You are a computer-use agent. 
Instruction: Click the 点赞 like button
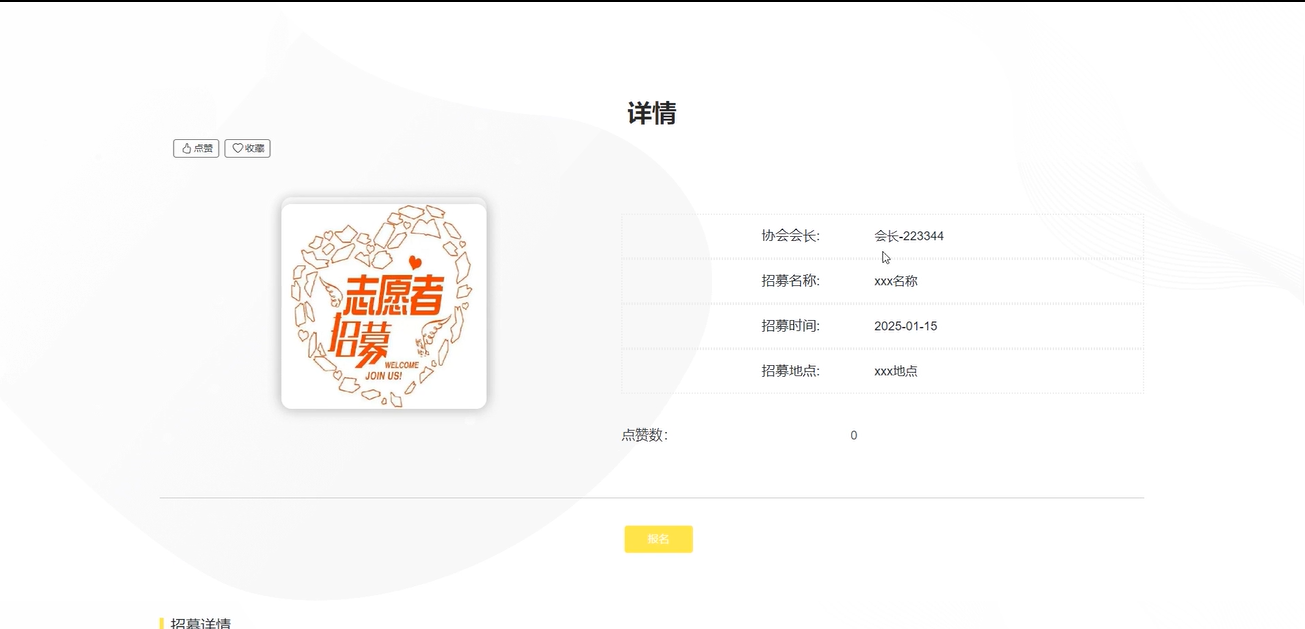[196, 148]
